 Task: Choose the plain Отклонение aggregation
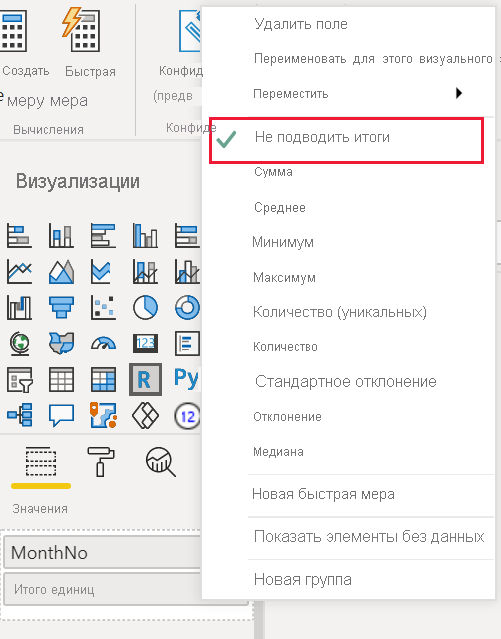point(287,416)
